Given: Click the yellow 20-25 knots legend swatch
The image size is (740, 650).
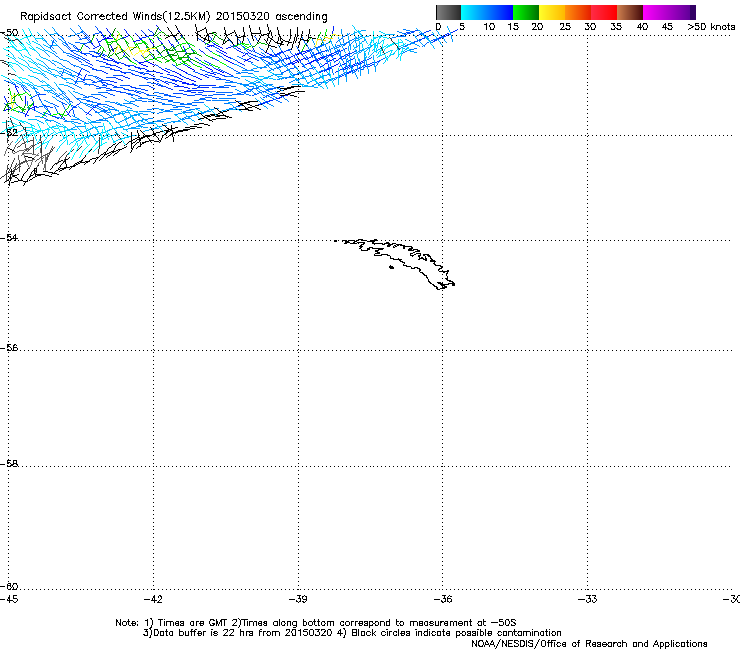Looking at the screenshot, I should click(x=552, y=12).
